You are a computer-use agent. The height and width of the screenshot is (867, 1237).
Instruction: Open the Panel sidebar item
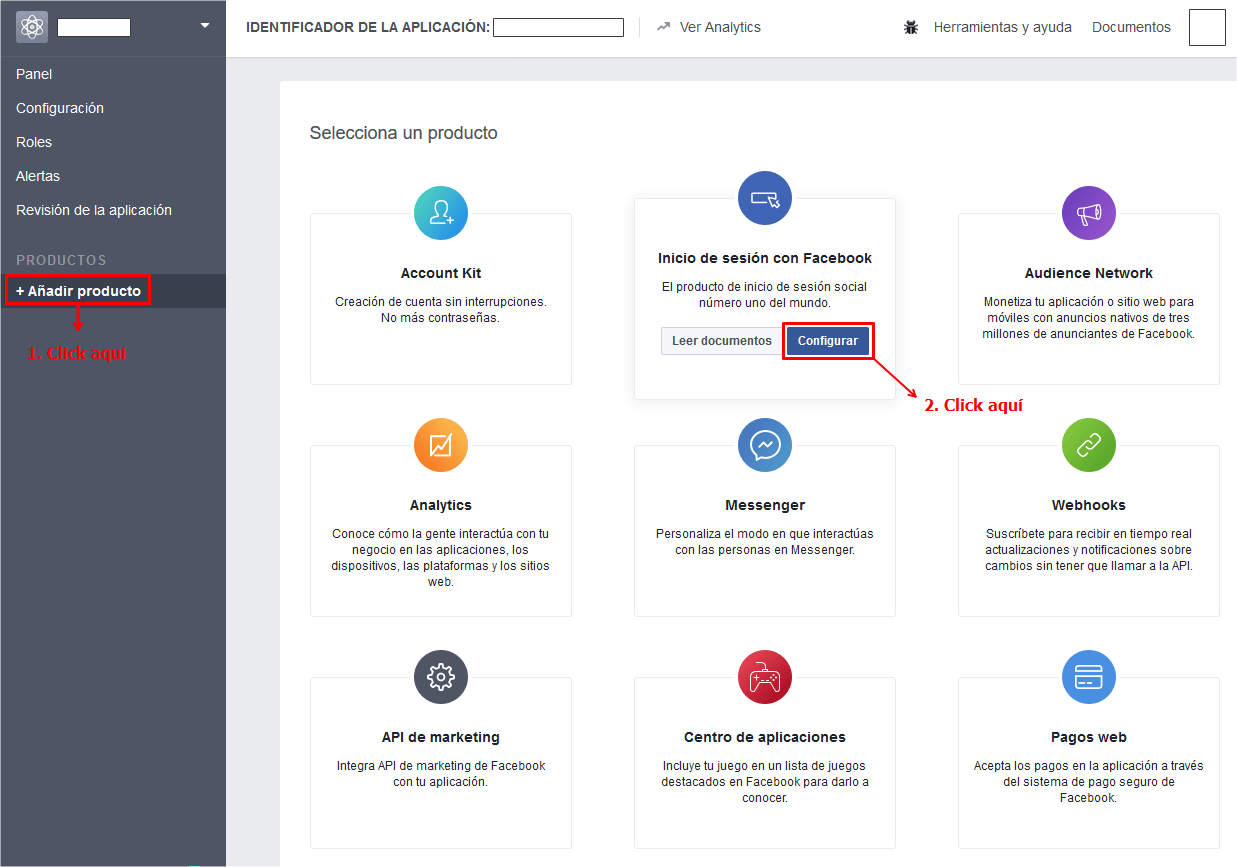[x=34, y=74]
